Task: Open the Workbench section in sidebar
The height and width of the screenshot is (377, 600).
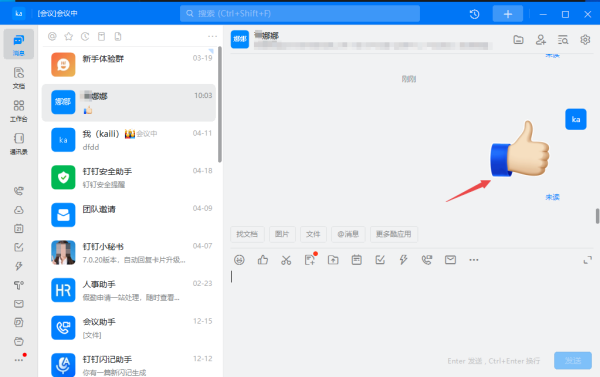Action: pyautogui.click(x=19, y=111)
